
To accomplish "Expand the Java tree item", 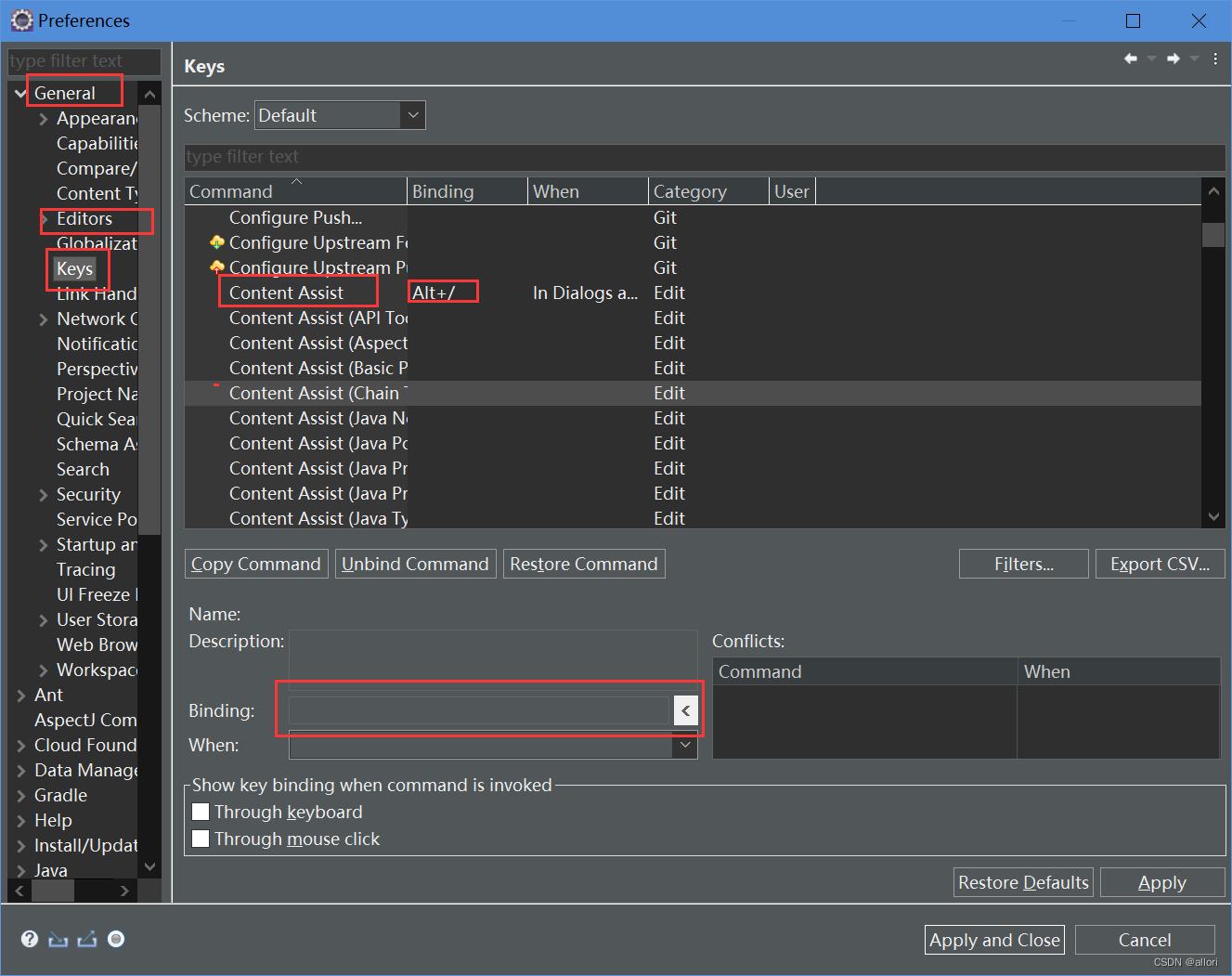I will 22,870.
